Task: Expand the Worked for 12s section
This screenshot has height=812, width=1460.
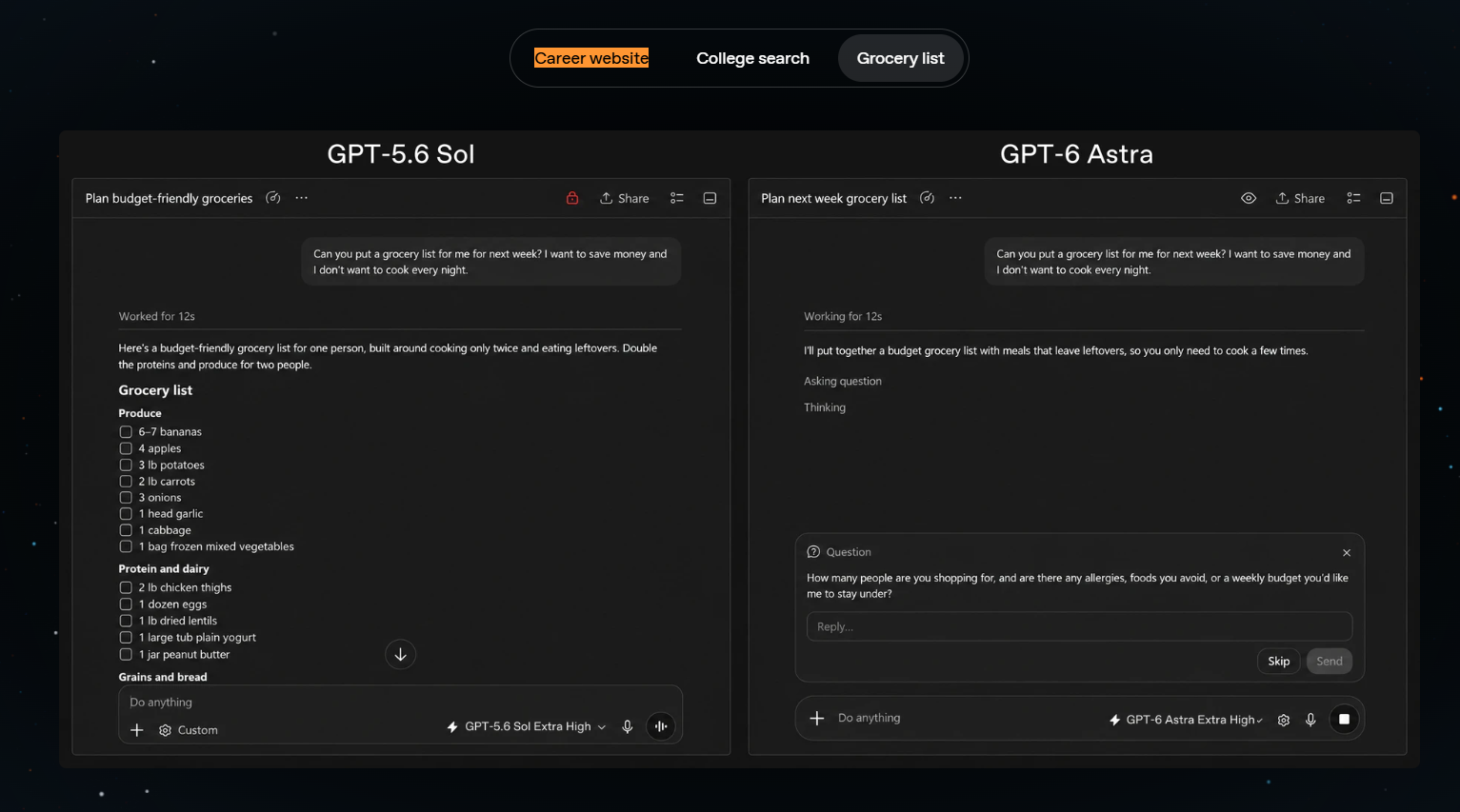Action: coord(156,316)
